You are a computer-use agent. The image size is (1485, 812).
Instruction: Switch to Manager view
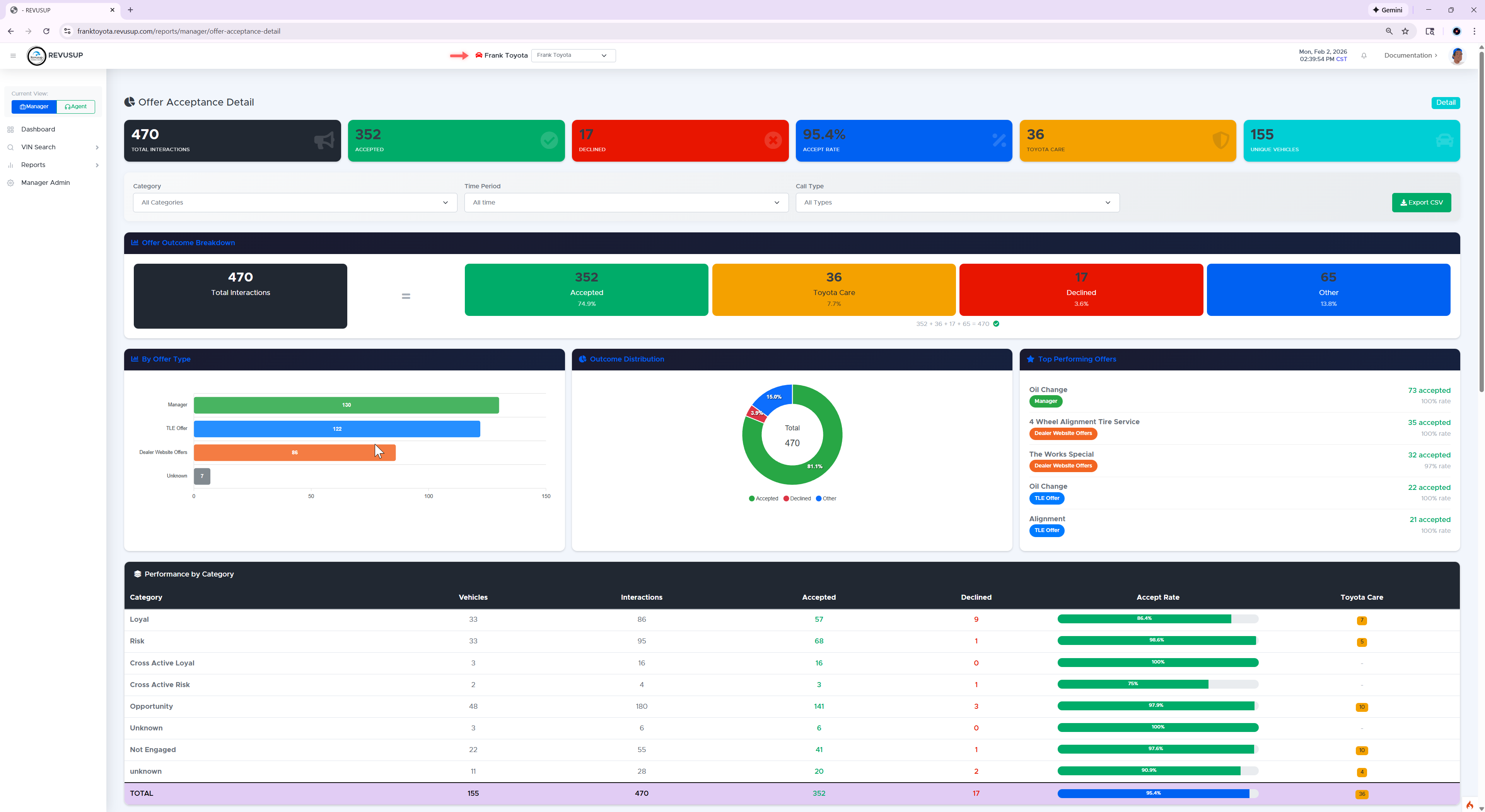coord(34,107)
